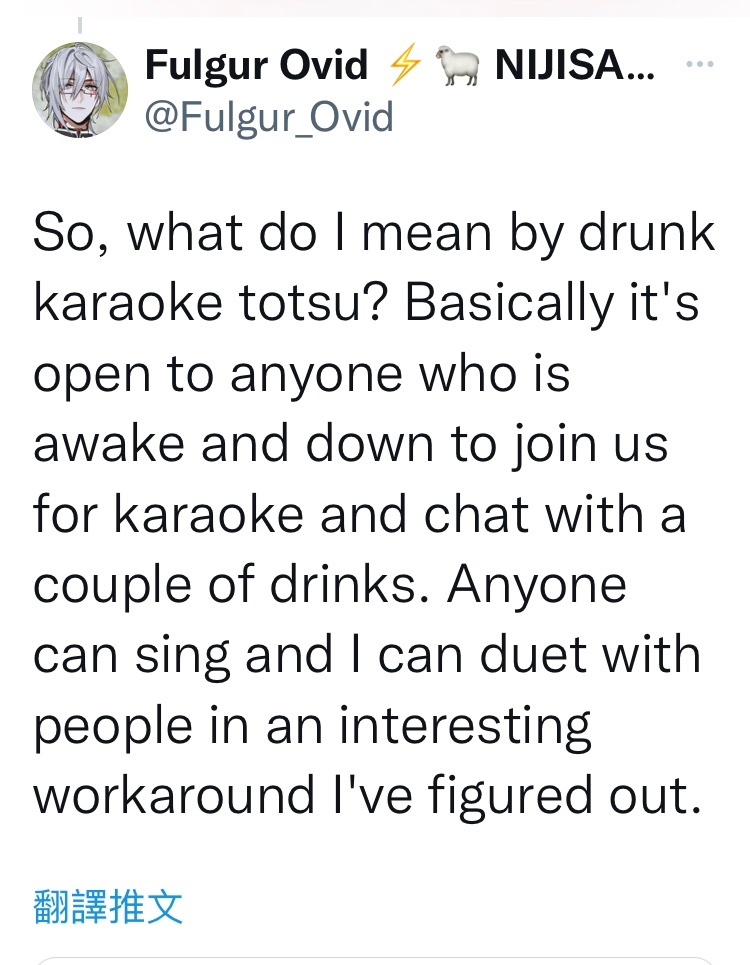
Task: Open the preview card edge below translate link
Action: click(375, 960)
